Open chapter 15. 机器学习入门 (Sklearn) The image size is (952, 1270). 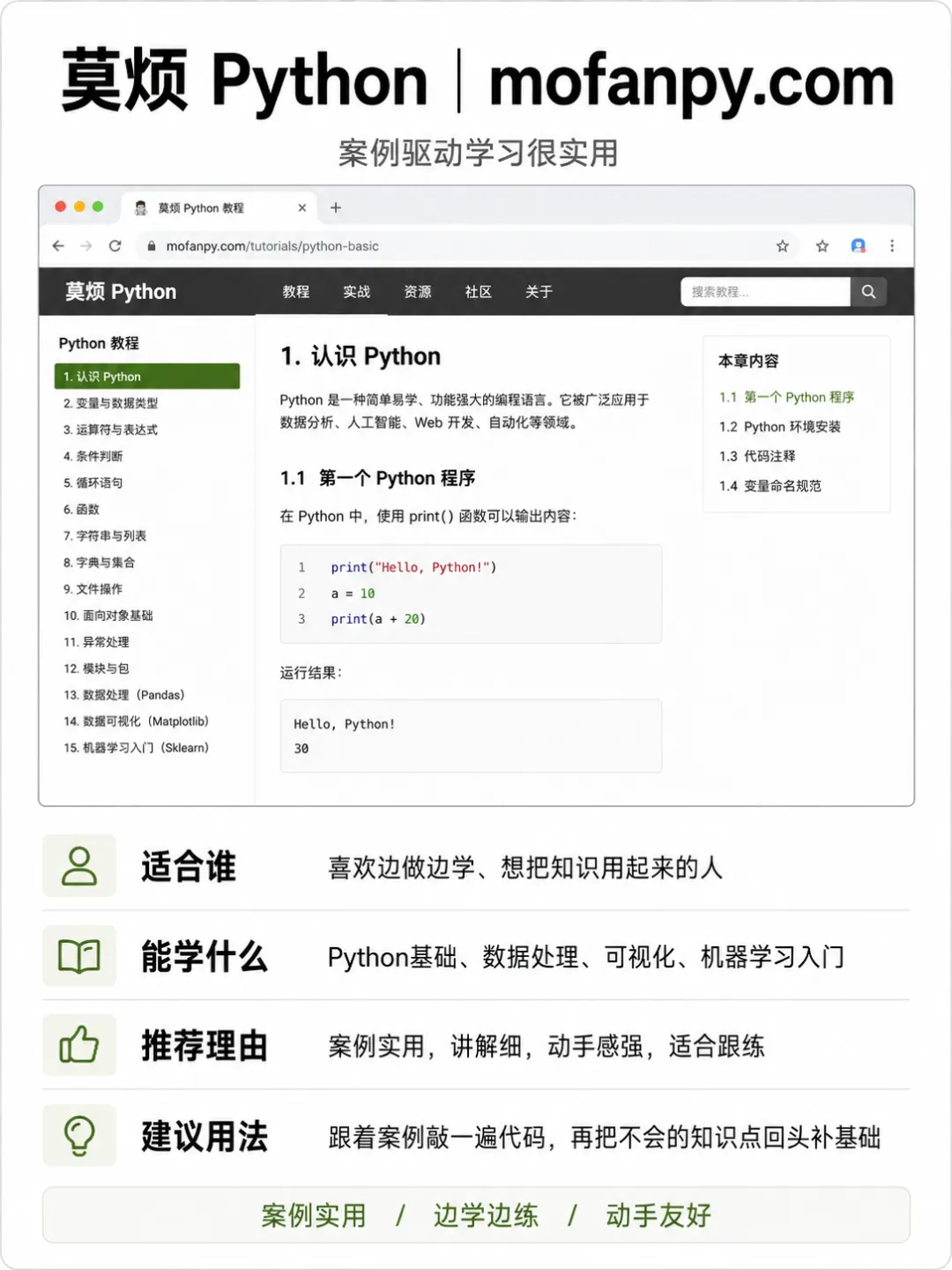coord(136,748)
